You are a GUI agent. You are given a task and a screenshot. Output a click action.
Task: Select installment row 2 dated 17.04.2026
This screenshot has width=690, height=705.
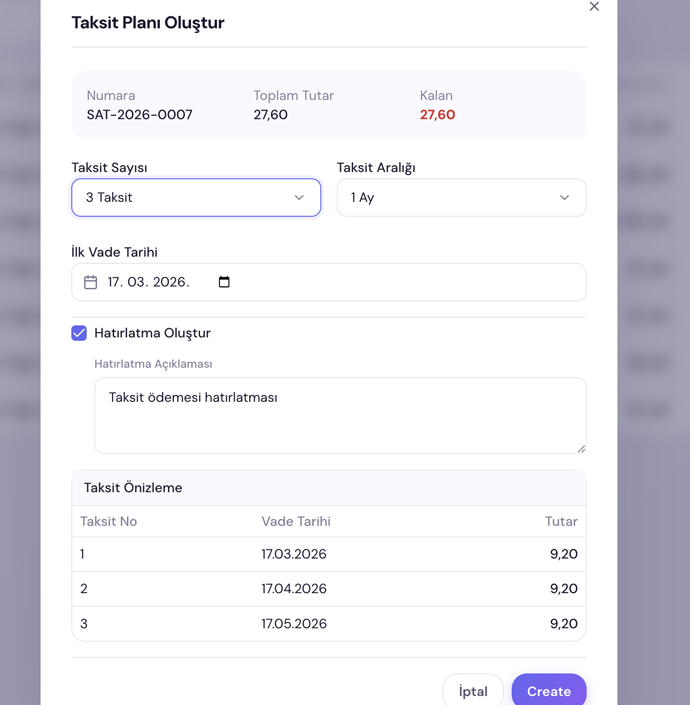click(x=329, y=589)
